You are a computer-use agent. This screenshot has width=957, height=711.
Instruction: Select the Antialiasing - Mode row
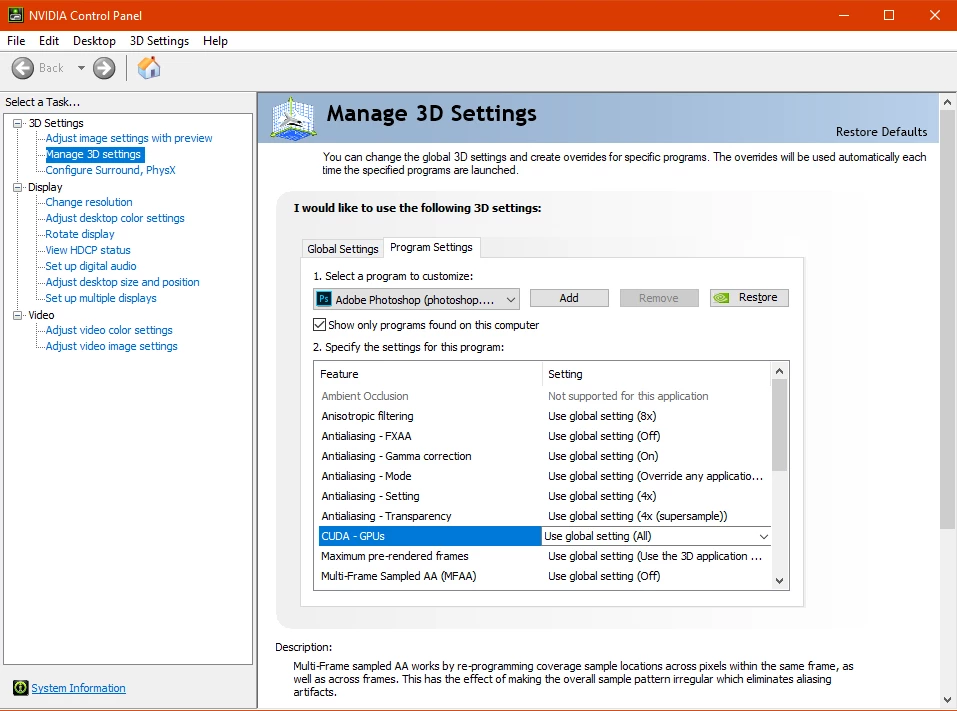click(545, 476)
